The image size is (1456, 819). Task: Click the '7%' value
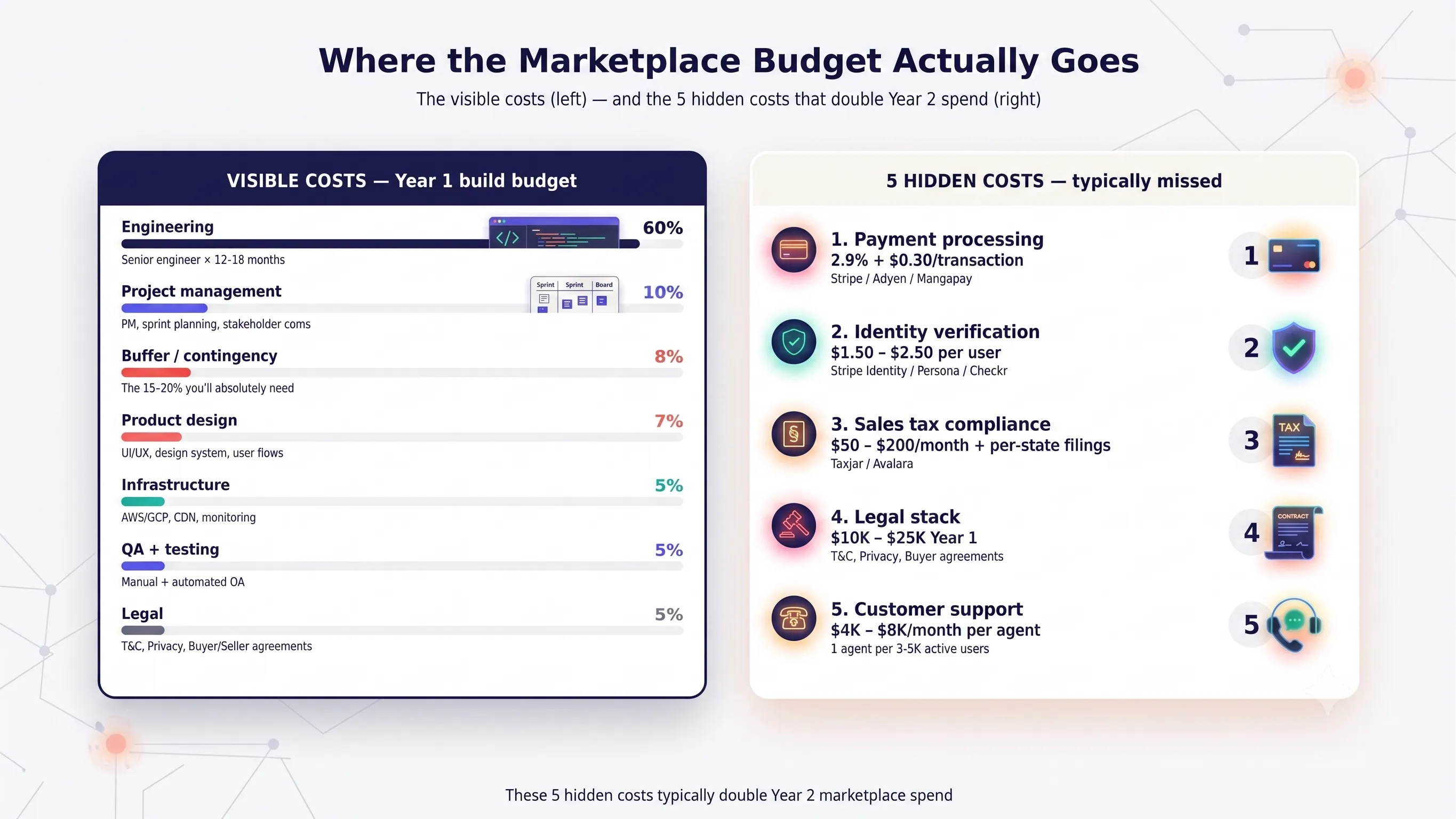[669, 421]
